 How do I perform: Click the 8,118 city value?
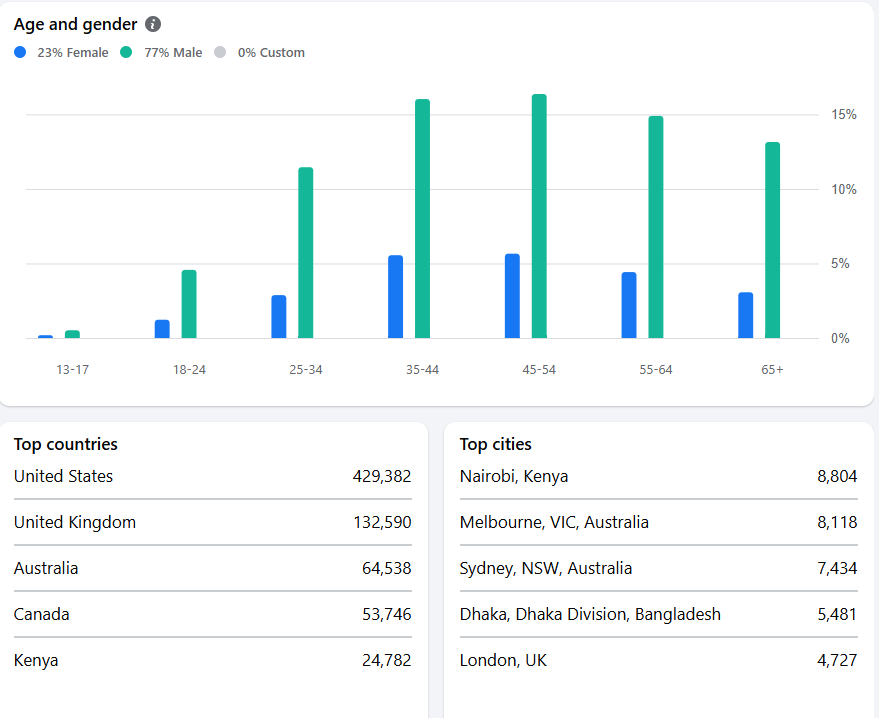coord(837,522)
